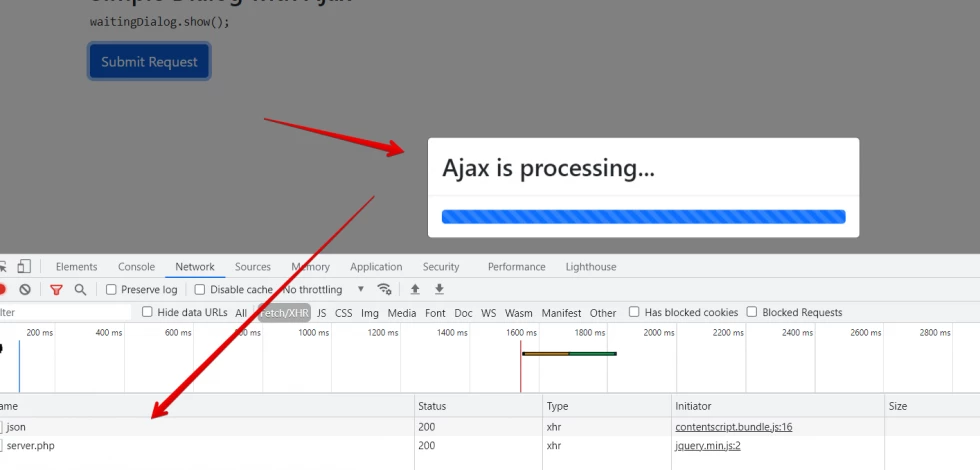Export HAR file download icon
The image size is (980, 470).
(439, 289)
